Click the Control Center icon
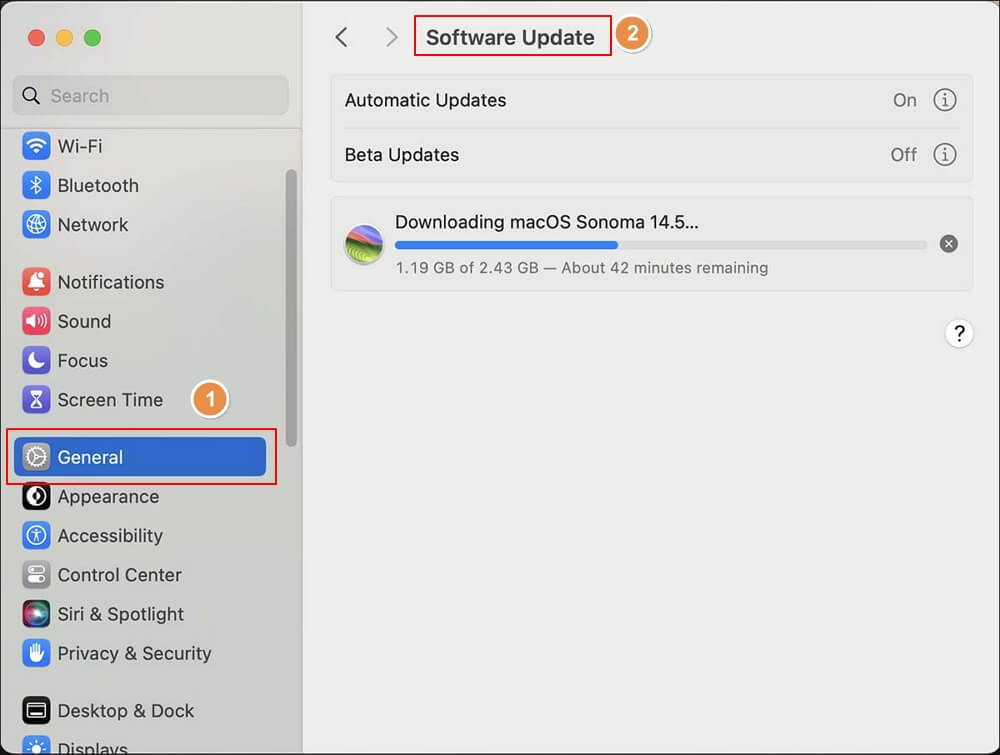 (x=36, y=575)
